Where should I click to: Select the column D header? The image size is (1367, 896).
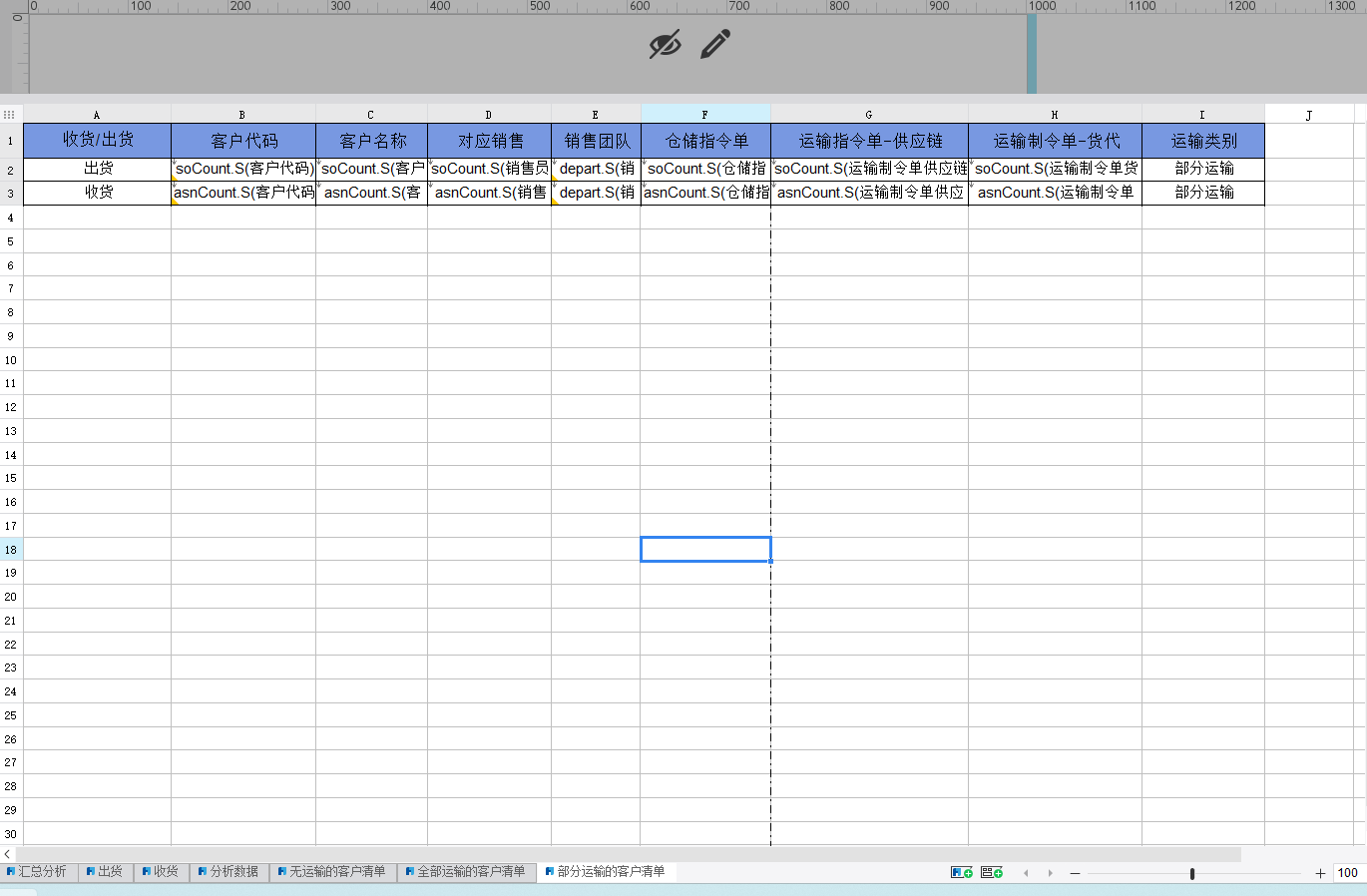pyautogui.click(x=489, y=115)
